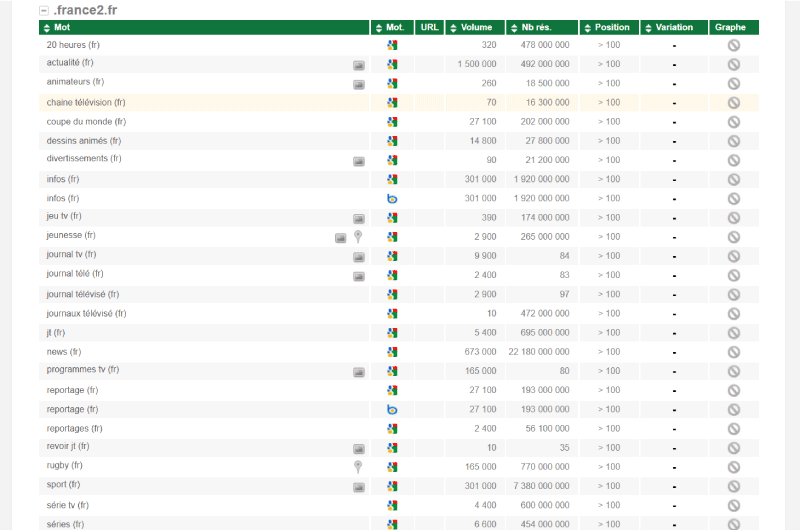Click result count 56 100 000
Screen dimensions: 800x530
coord(547,428)
